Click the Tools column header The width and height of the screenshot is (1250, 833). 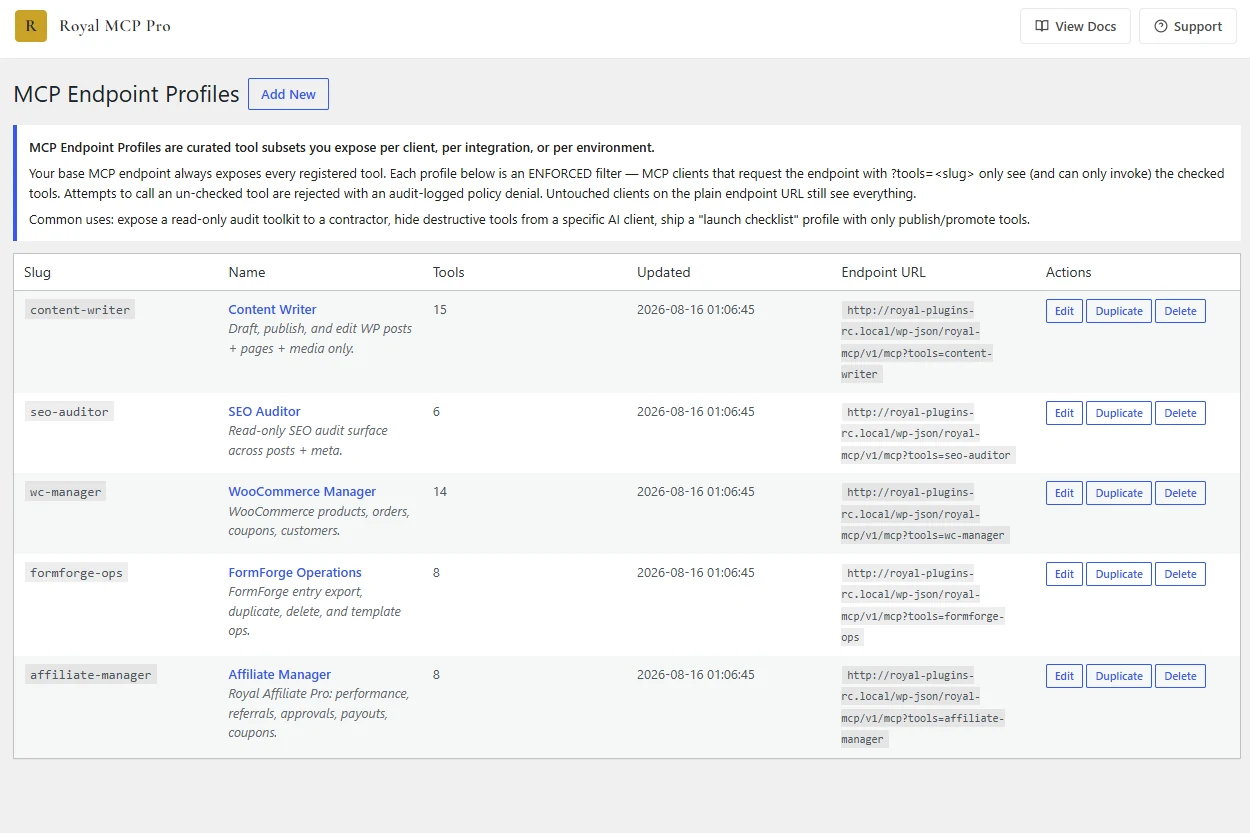[x=449, y=272]
